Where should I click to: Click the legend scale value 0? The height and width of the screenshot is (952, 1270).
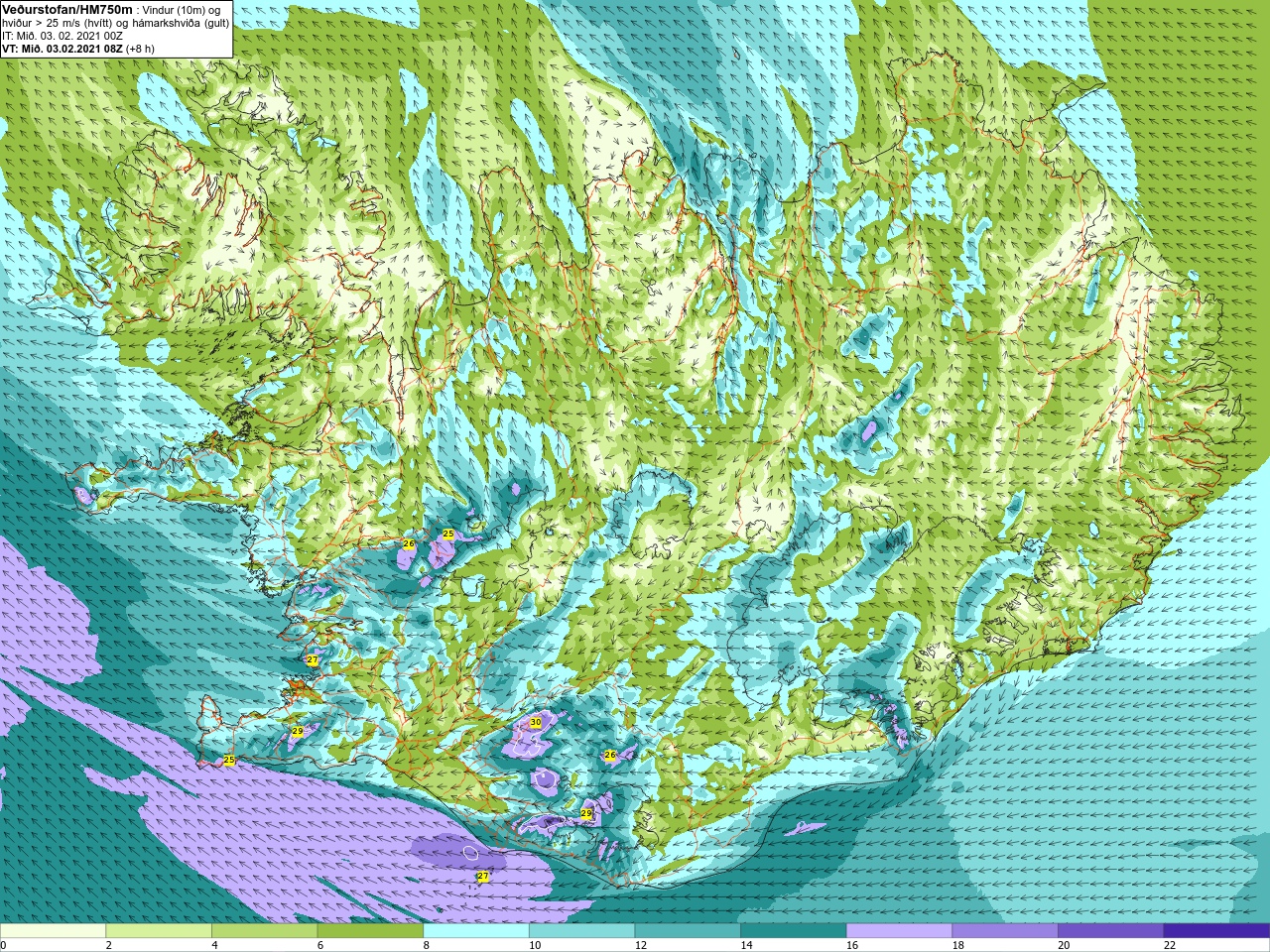(3, 945)
